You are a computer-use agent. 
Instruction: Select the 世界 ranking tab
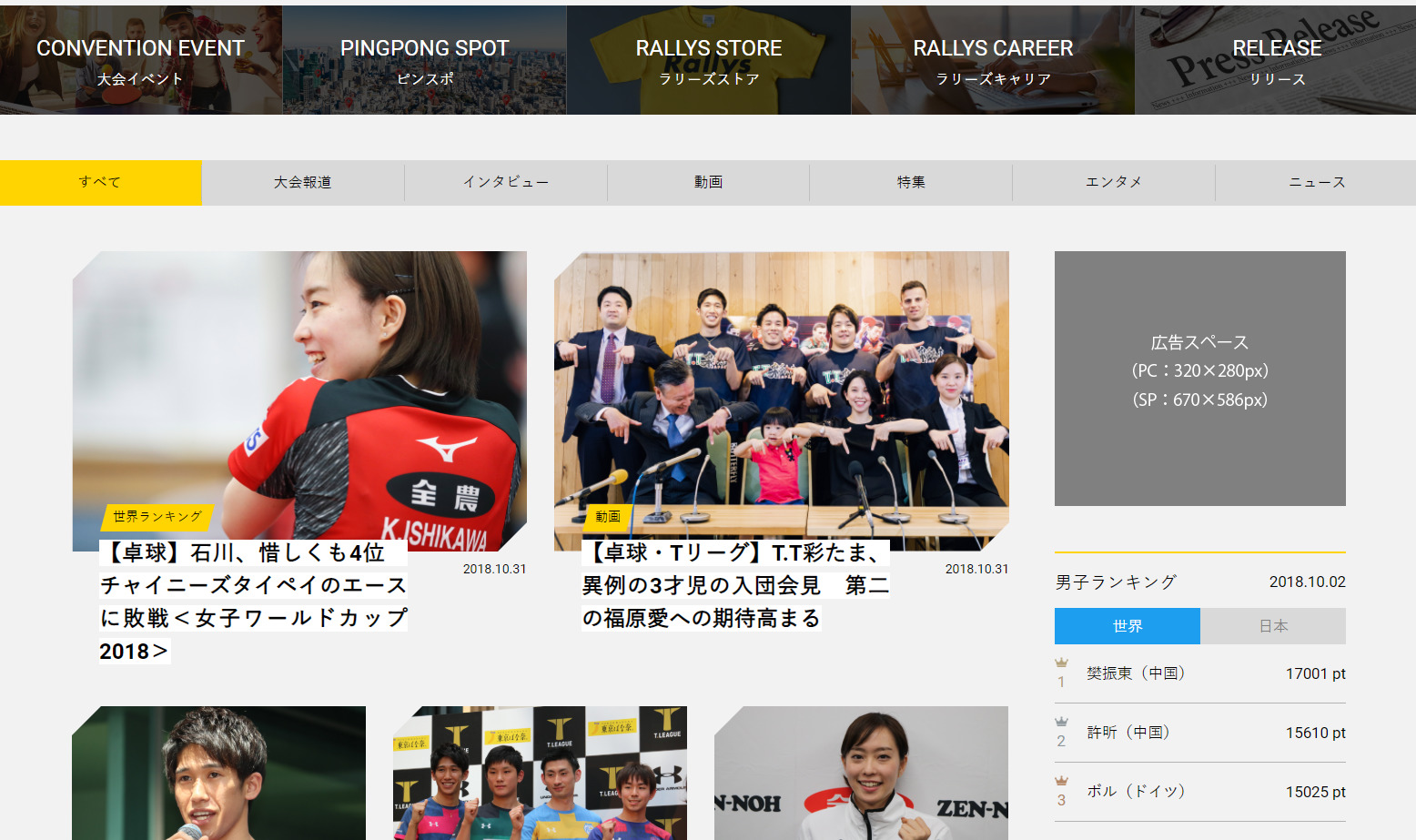(x=1128, y=626)
